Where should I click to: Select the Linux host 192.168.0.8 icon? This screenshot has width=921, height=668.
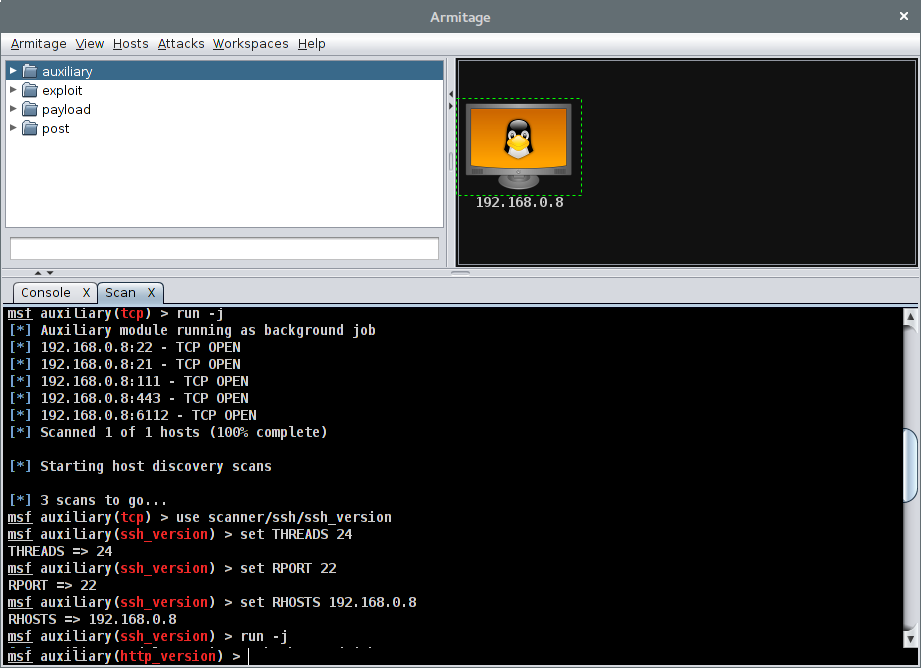coord(519,146)
